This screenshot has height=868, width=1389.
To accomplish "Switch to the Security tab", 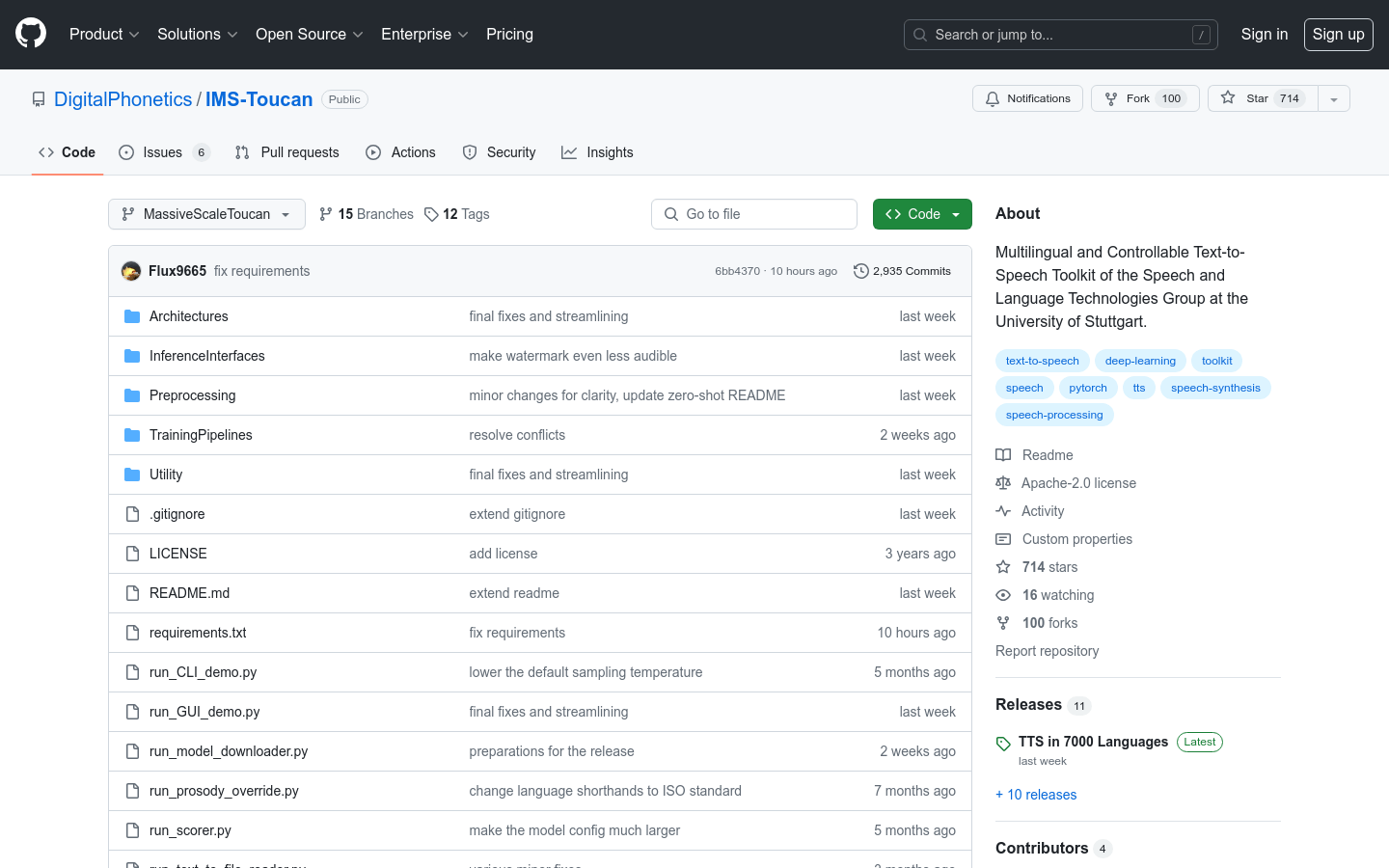I will tap(499, 152).
